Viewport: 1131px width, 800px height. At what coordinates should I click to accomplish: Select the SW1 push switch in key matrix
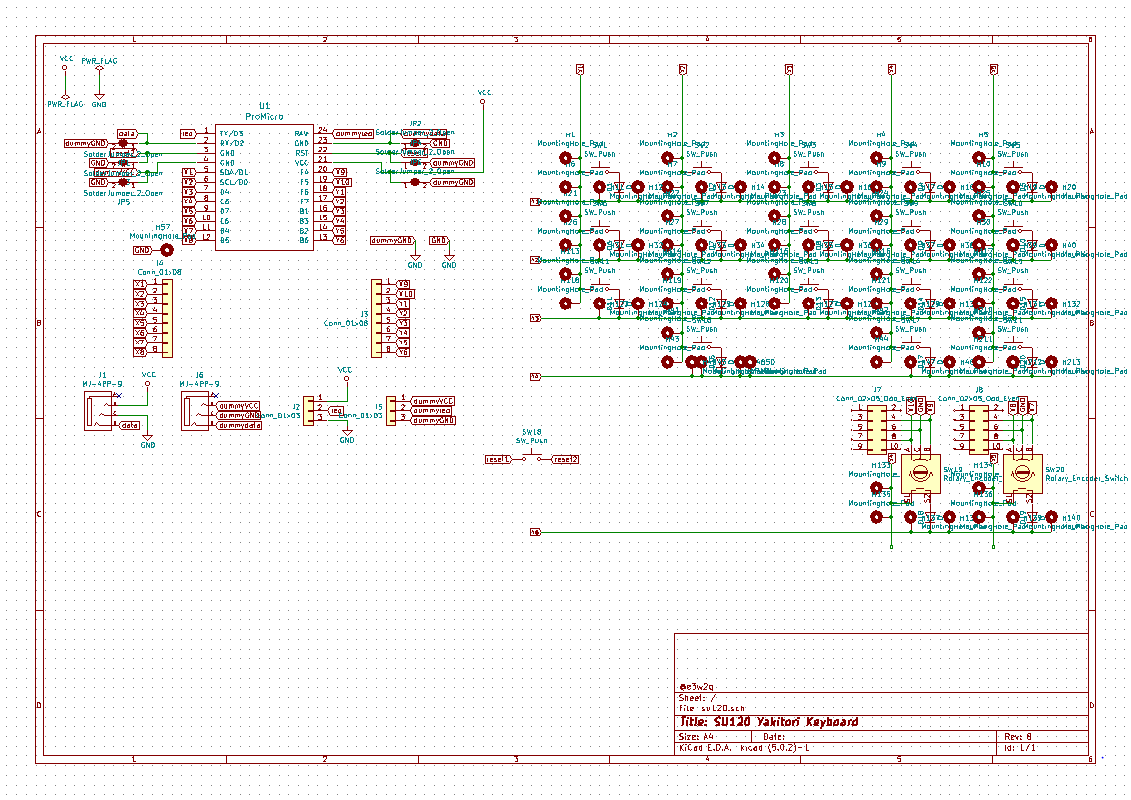599,167
